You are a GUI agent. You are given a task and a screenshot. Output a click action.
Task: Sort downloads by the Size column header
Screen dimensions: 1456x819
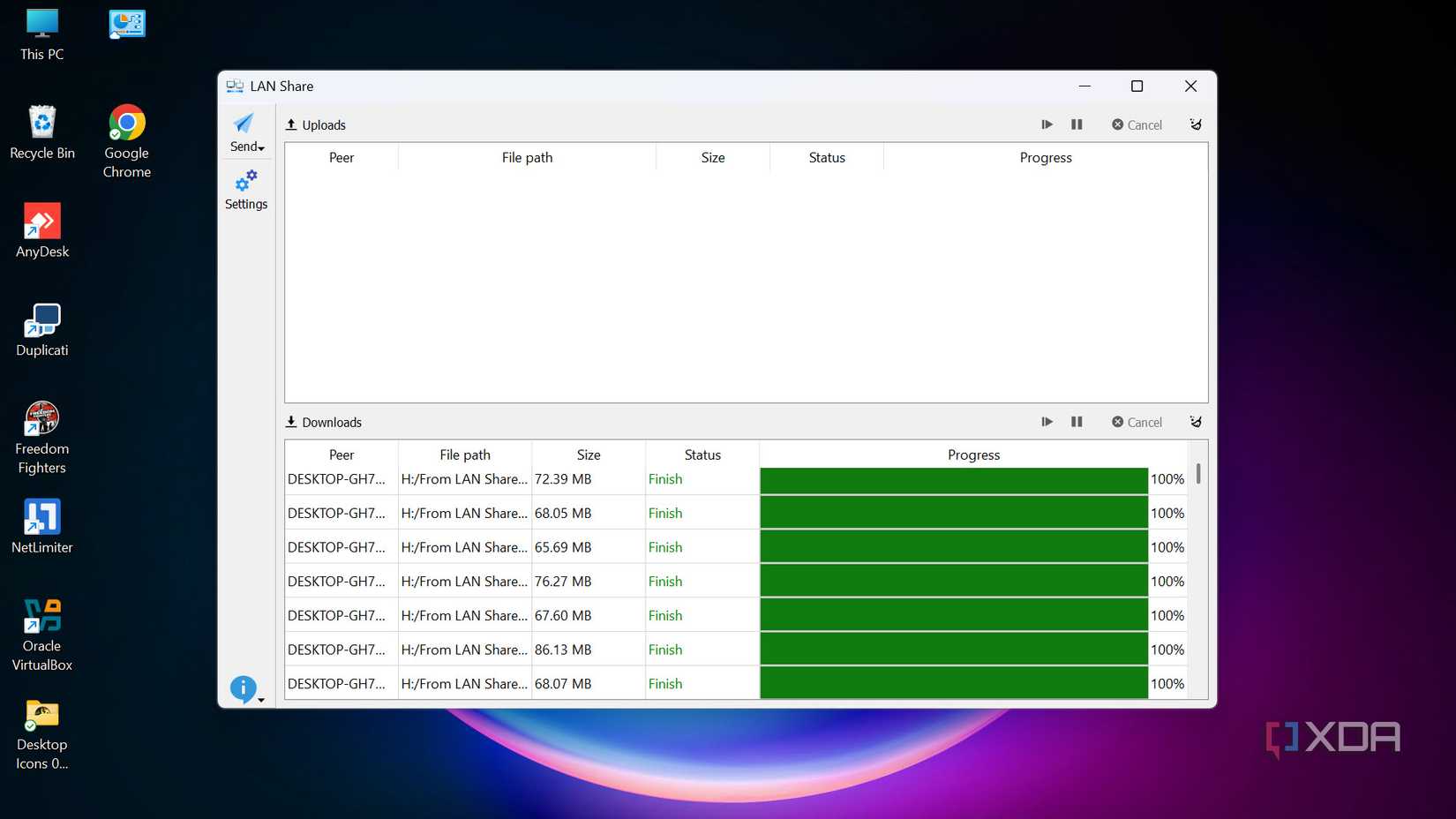588,455
